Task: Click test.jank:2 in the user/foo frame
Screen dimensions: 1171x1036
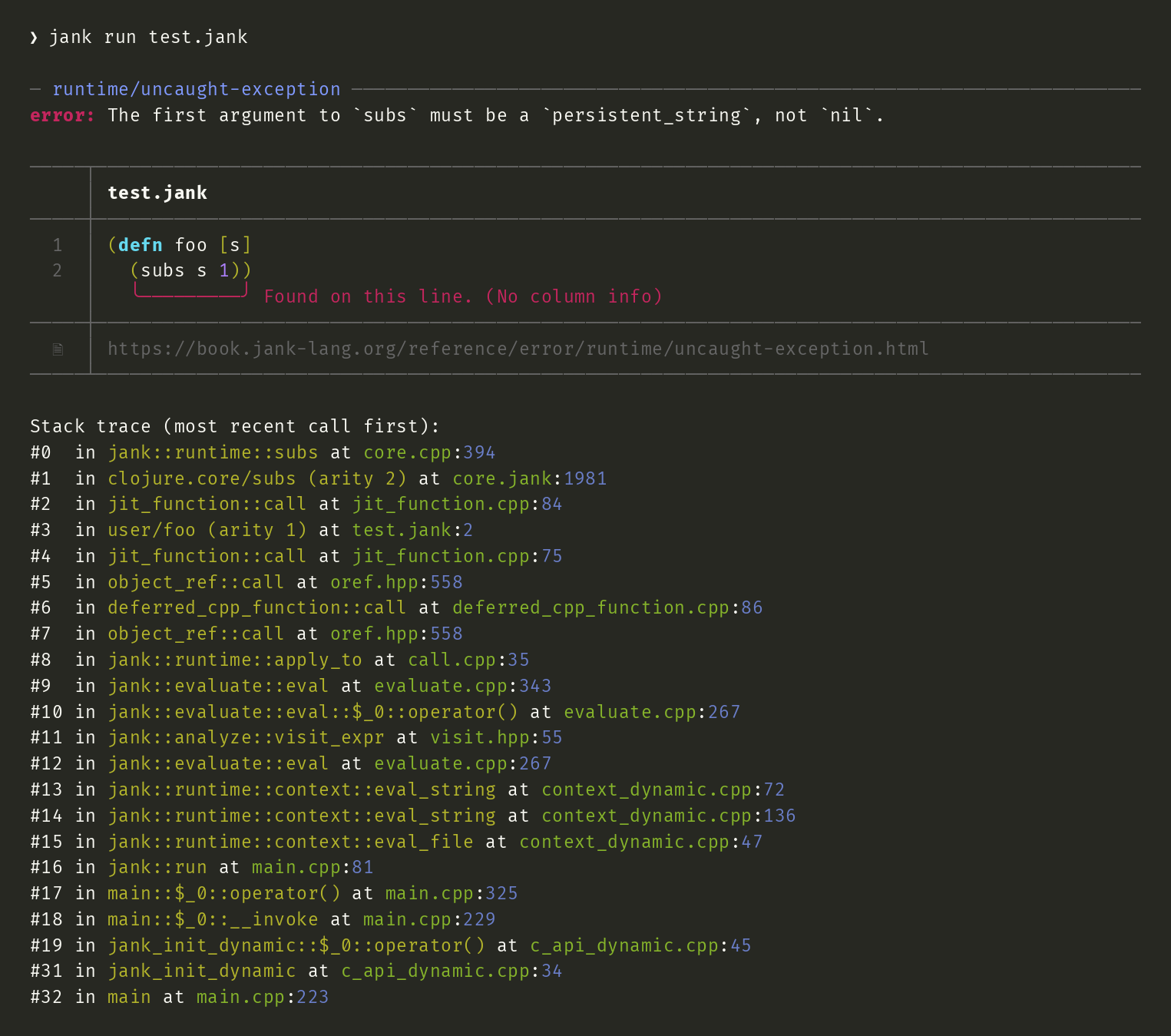Action: (x=413, y=530)
